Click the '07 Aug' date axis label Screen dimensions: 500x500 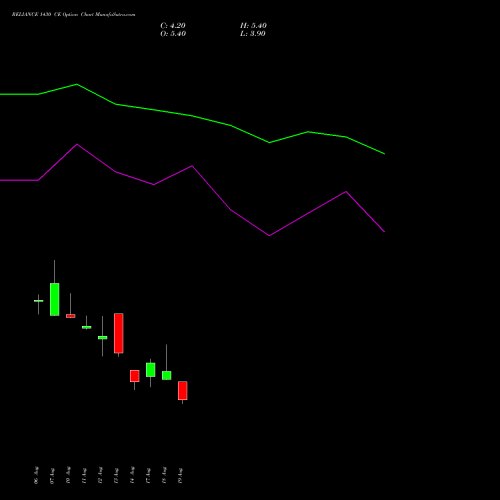(x=52, y=475)
